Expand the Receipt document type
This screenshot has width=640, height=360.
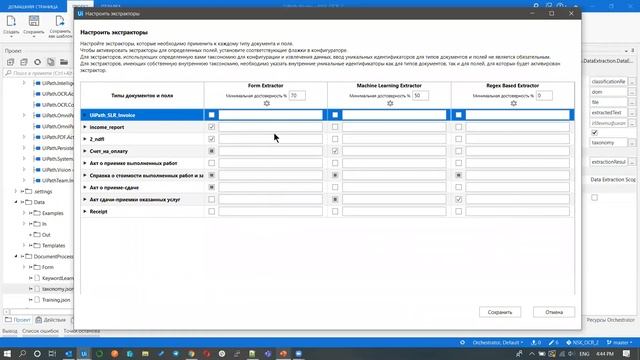click(x=85, y=211)
